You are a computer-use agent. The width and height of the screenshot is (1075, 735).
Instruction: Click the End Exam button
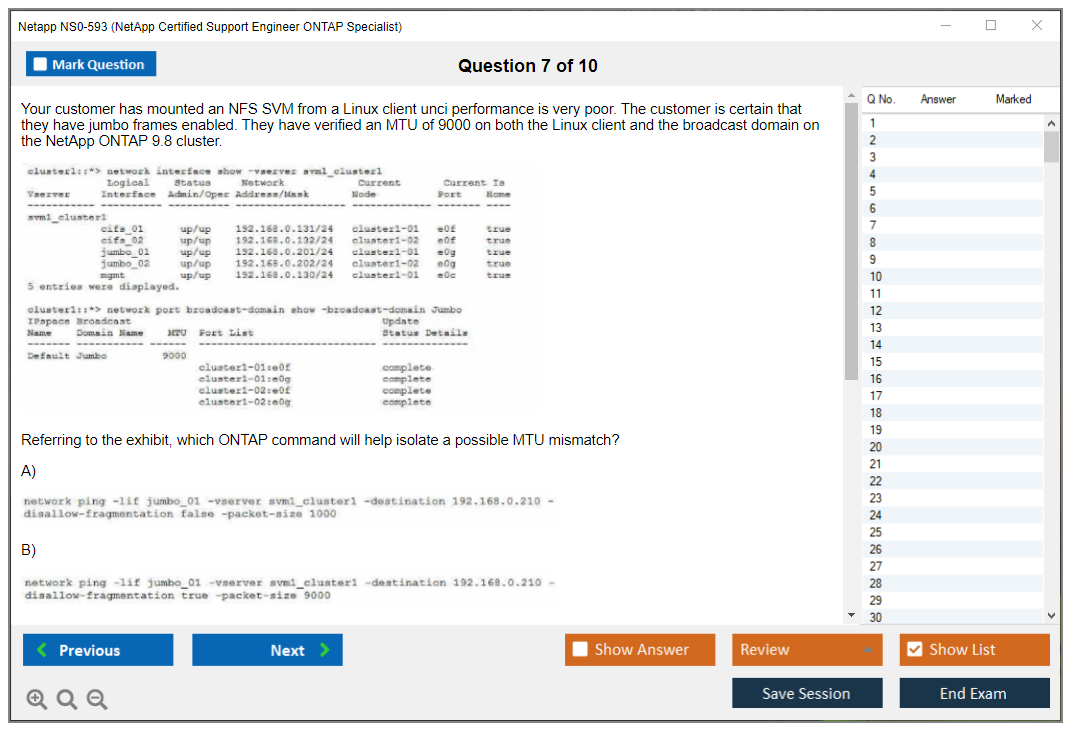(x=974, y=693)
